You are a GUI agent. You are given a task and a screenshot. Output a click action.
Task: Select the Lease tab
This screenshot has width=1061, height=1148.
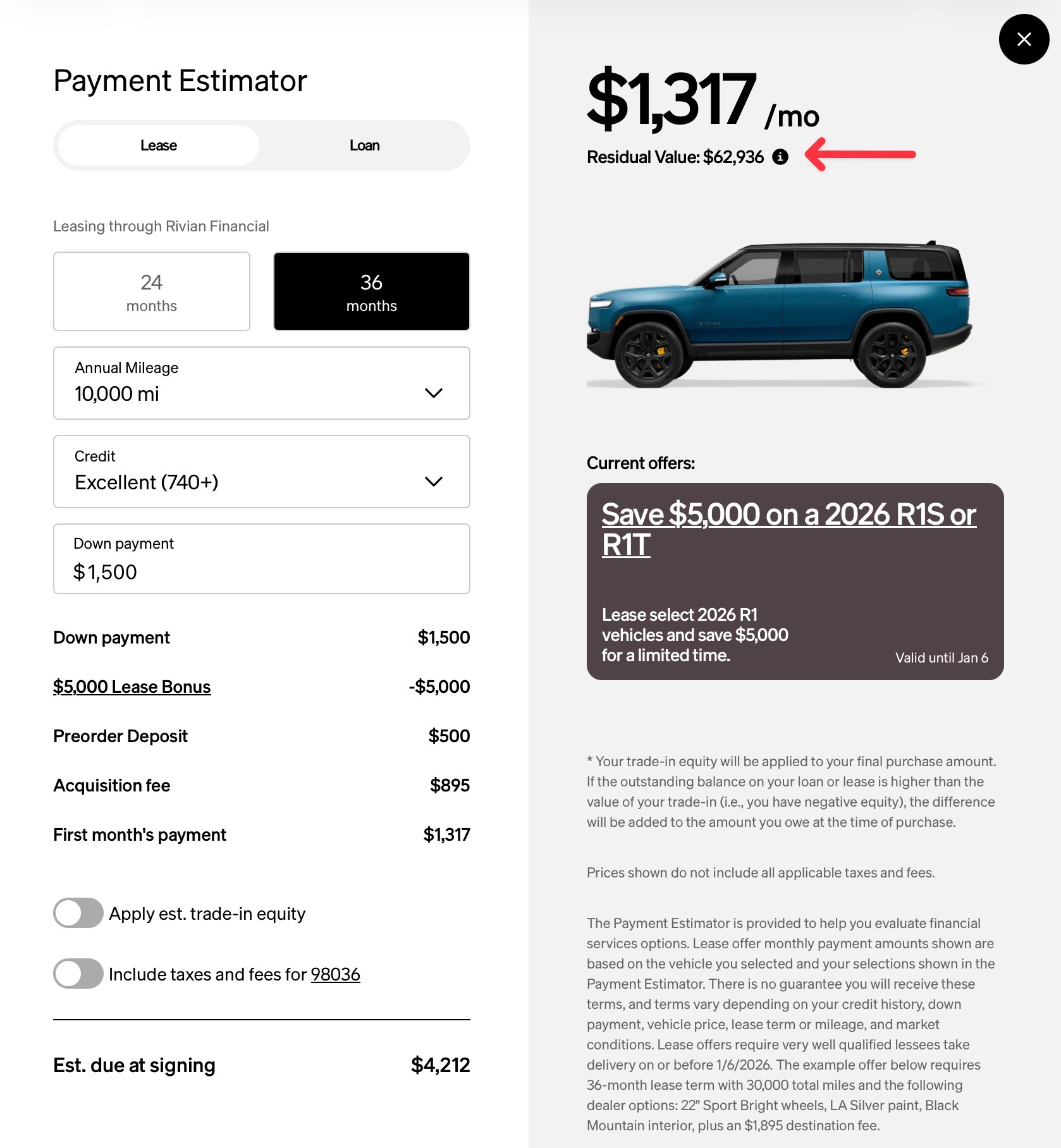pos(159,145)
